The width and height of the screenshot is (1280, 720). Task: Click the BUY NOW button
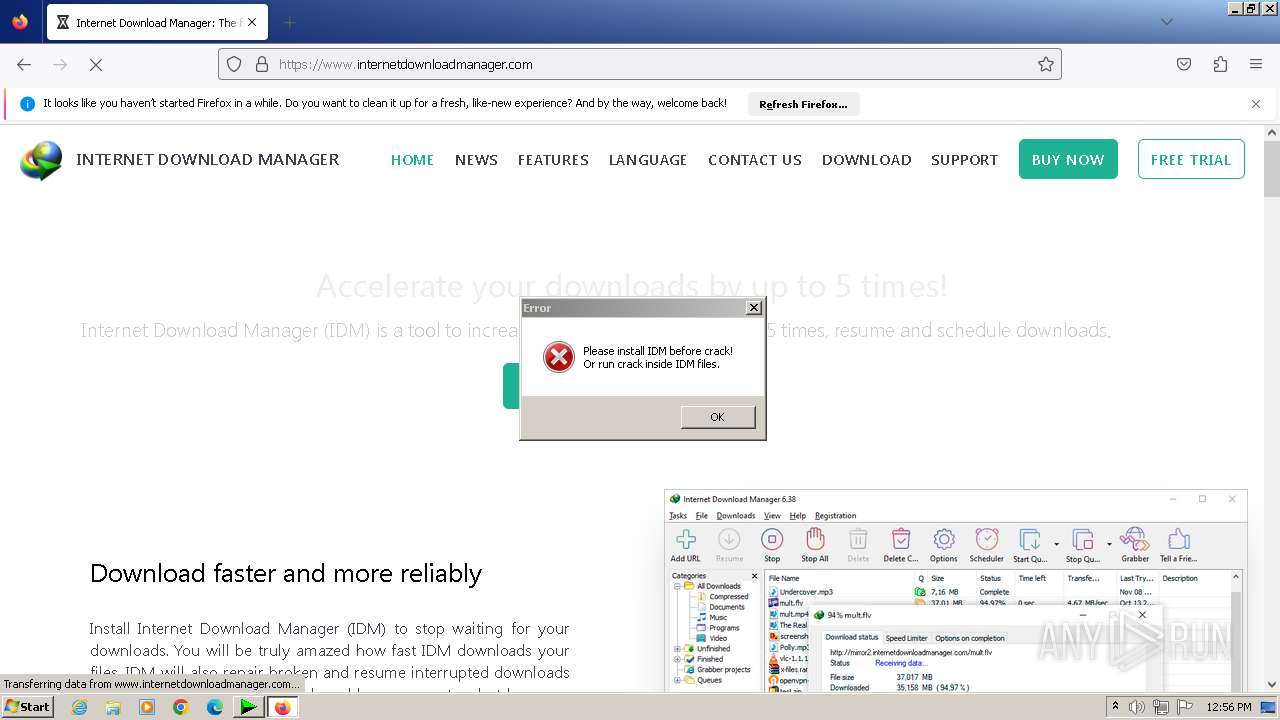tap(1068, 159)
